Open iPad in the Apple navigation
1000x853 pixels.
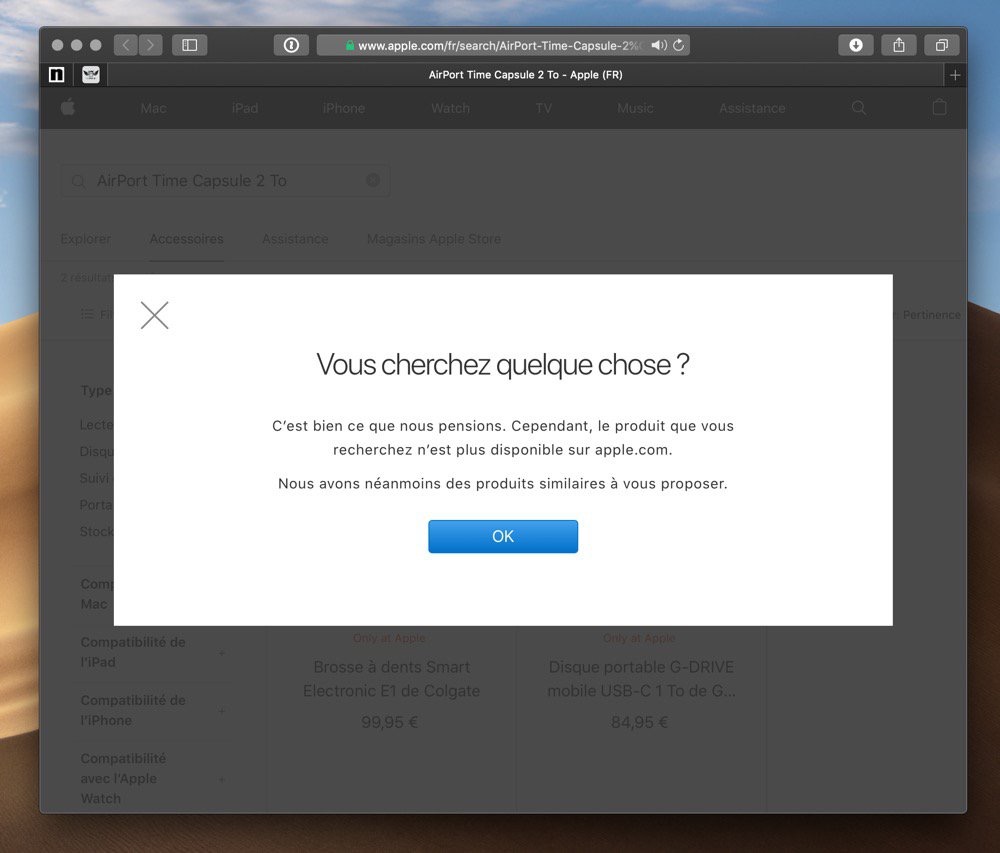[x=245, y=108]
